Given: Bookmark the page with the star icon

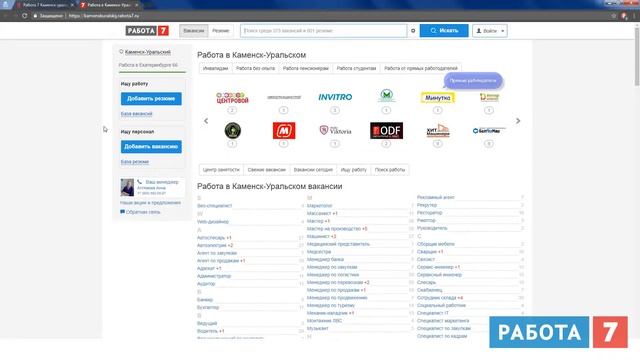Looking at the screenshot, I should (613, 16).
